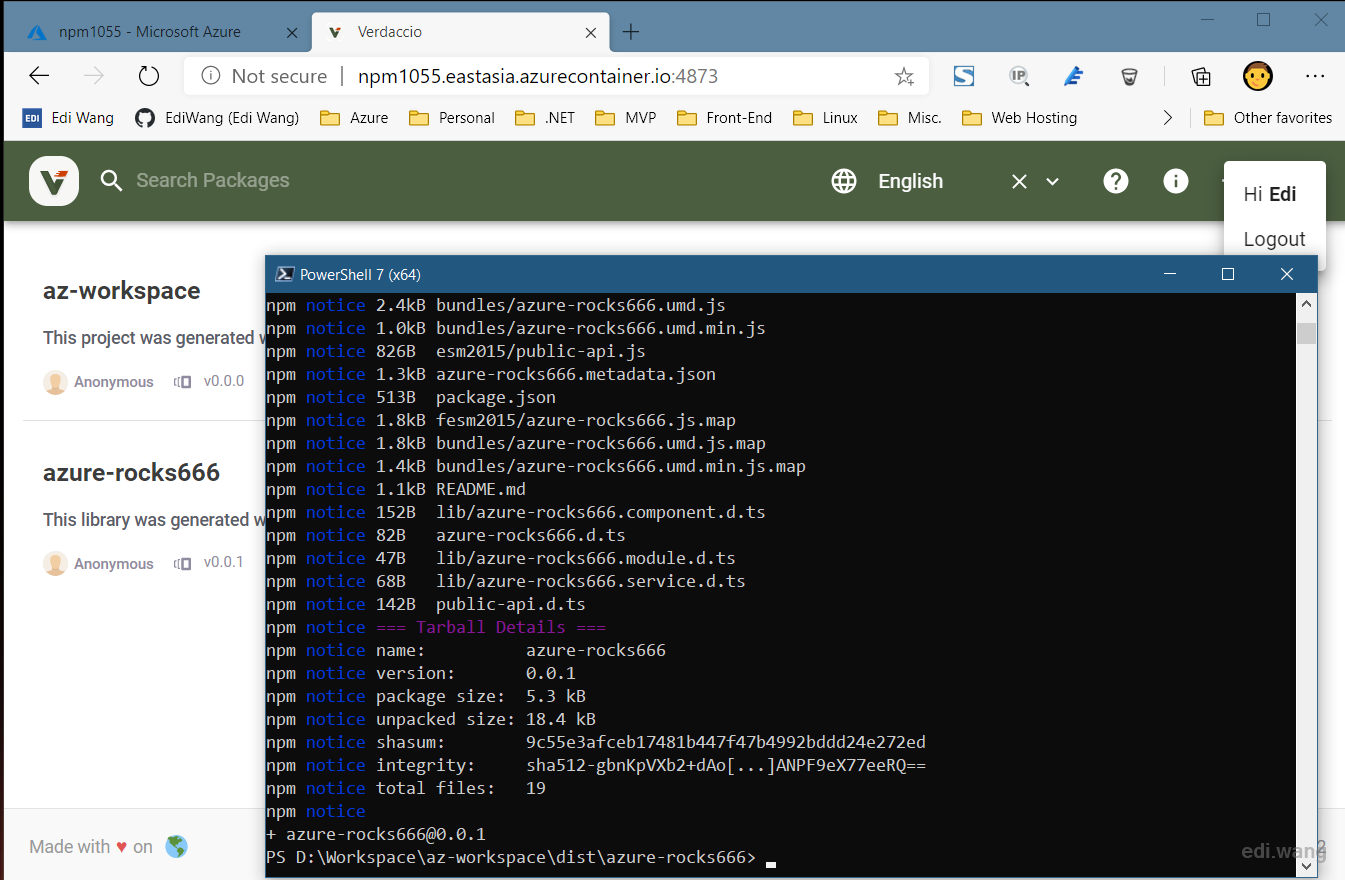Screen dimensions: 1345x880
Task: Open browser settings ellipsis menu
Action: tap(1315, 76)
